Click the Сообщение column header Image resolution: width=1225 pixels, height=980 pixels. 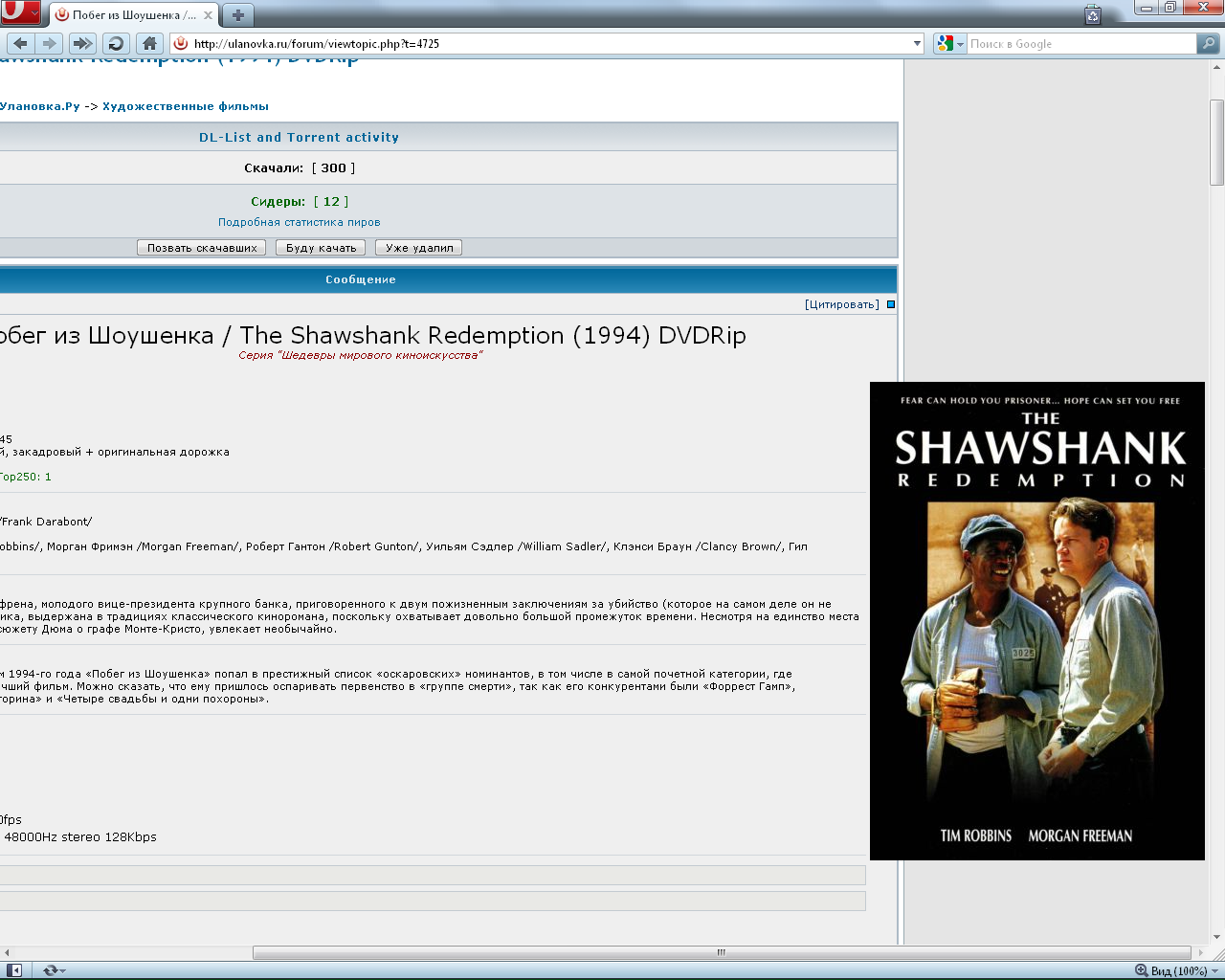click(x=361, y=279)
